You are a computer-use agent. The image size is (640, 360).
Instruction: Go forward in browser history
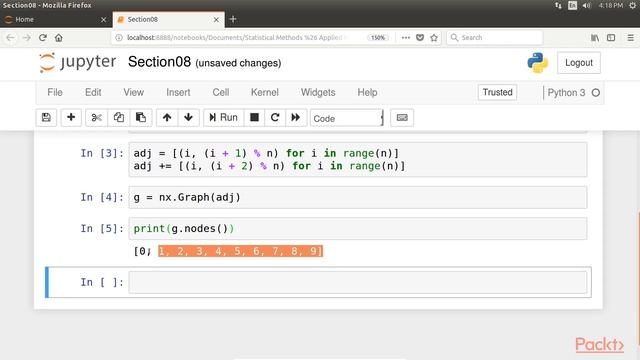[x=27, y=38]
